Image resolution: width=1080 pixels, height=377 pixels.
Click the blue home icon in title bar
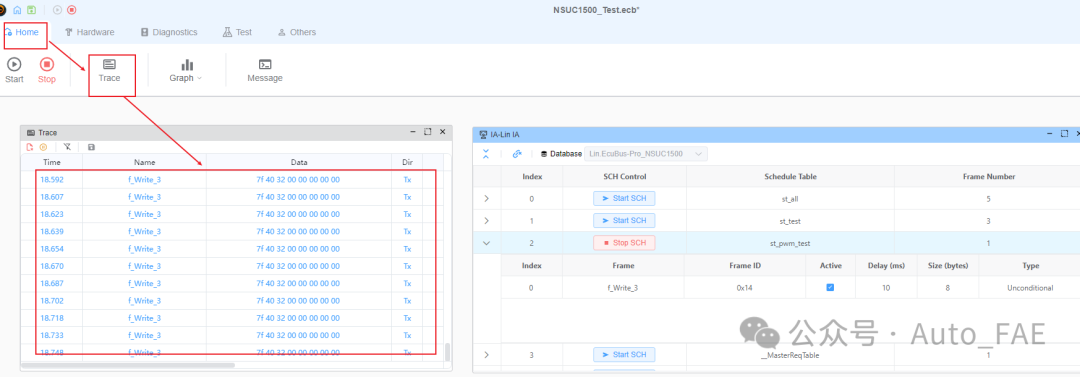17,10
